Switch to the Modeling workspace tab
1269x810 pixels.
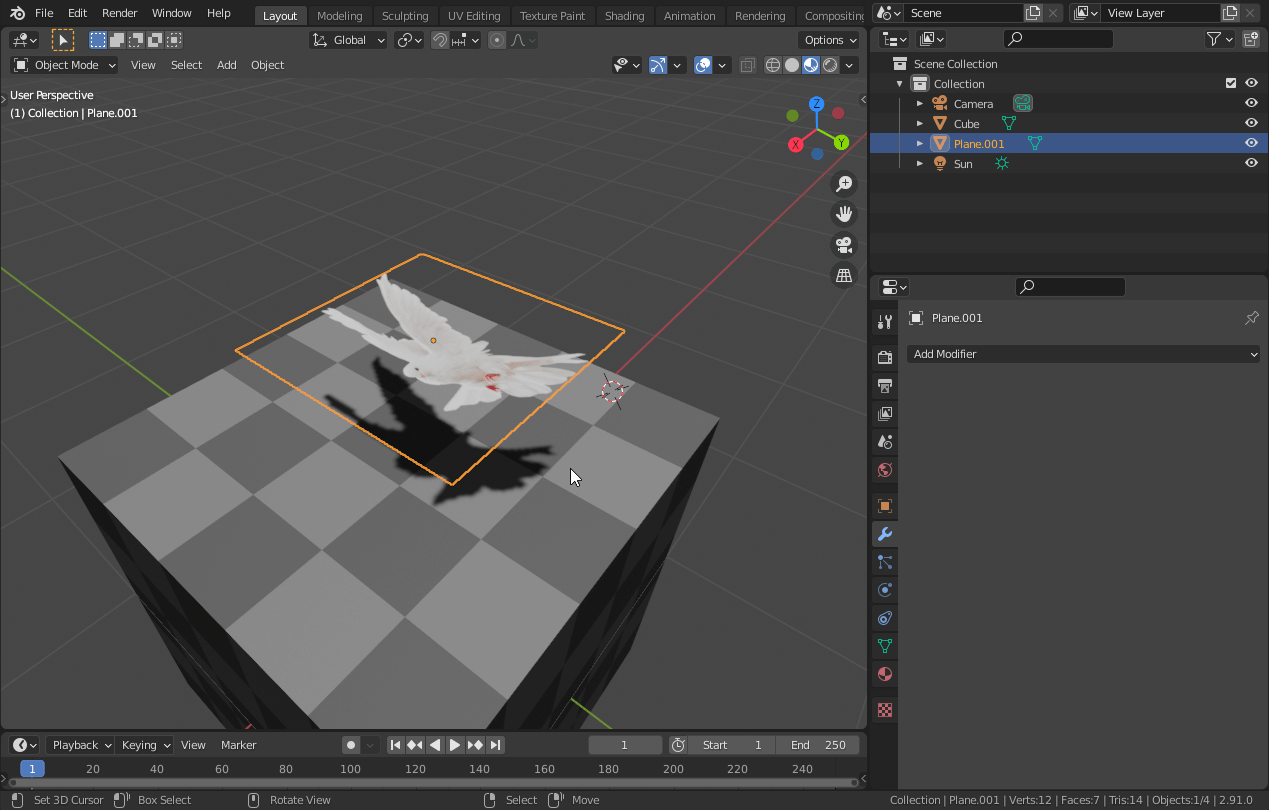click(339, 15)
